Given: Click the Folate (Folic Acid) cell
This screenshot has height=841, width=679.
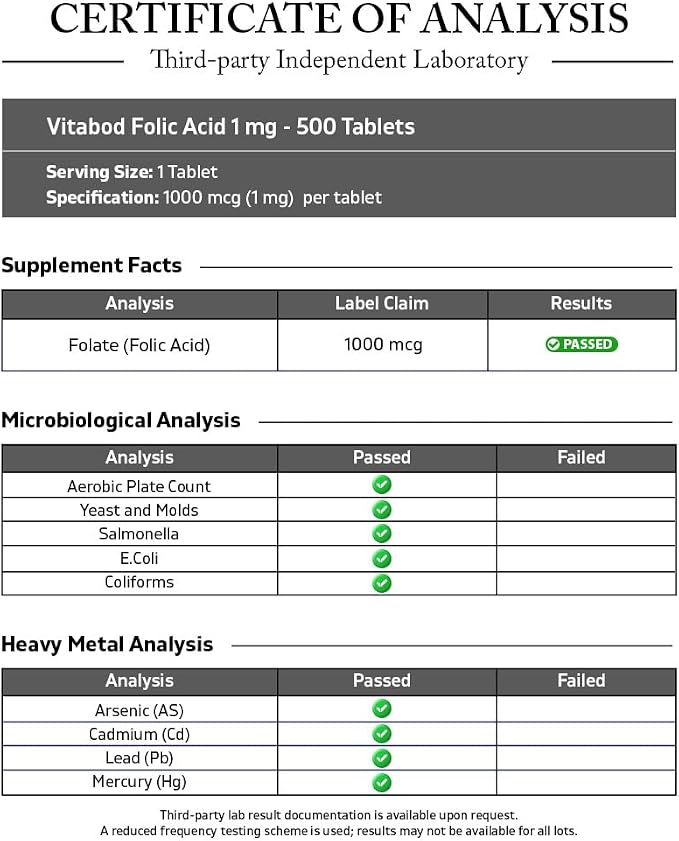Looking at the screenshot, I should tap(139, 345).
